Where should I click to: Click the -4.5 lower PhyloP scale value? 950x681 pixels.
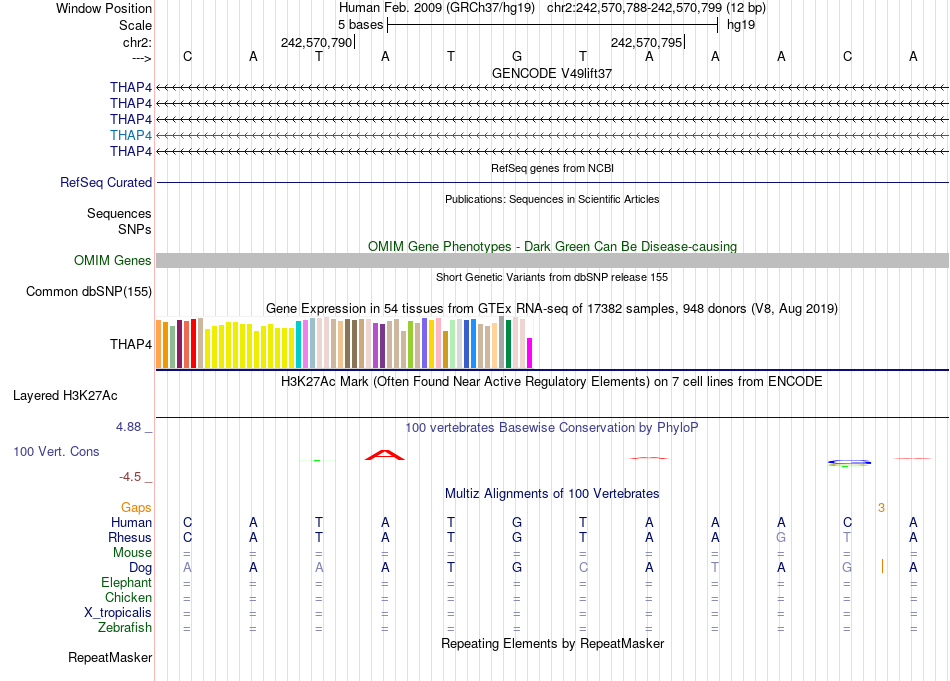130,477
